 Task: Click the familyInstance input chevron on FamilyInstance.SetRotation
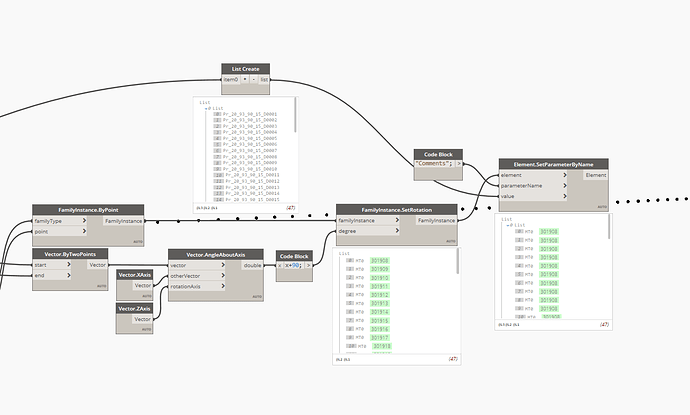(x=397, y=220)
